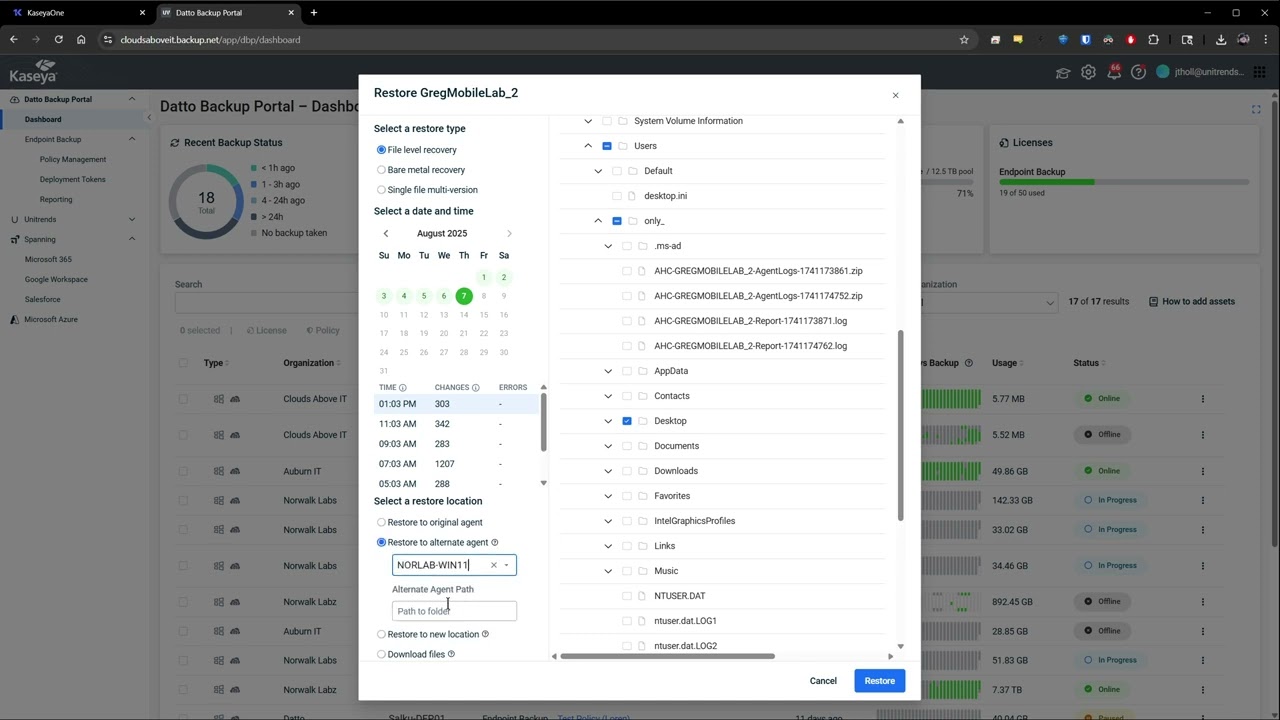Screen dimensions: 1280x720
Task: Open Chrome downloads icon
Action: [x=1221, y=40]
